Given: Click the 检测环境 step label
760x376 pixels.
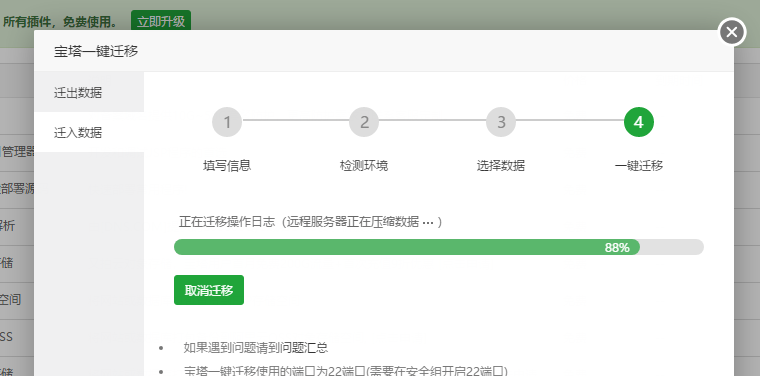Looking at the screenshot, I should coord(364,166).
